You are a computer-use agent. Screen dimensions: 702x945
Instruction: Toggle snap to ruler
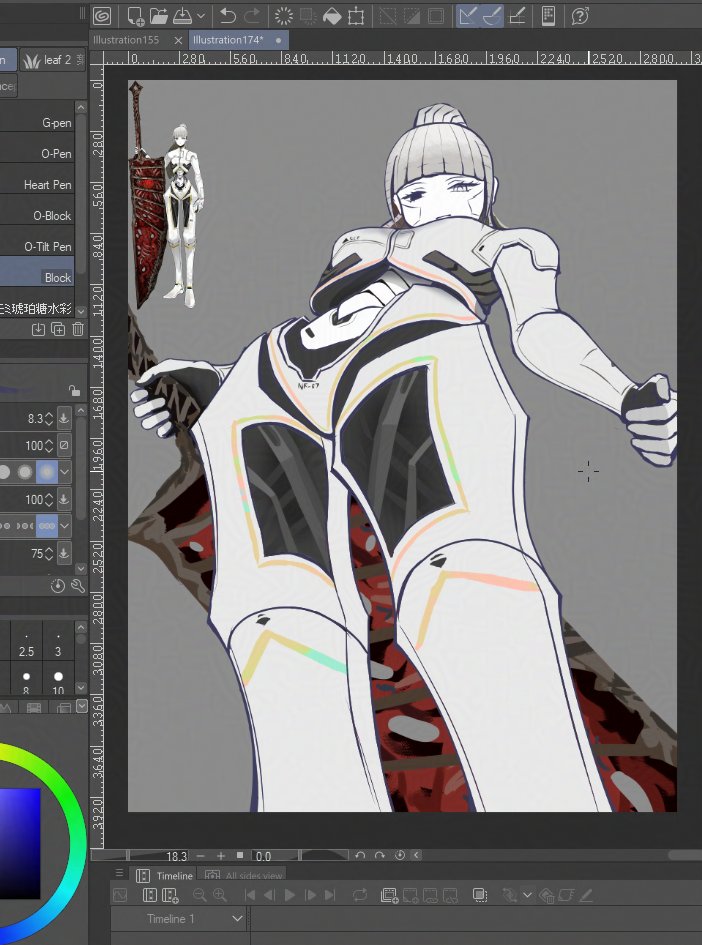[x=468, y=16]
